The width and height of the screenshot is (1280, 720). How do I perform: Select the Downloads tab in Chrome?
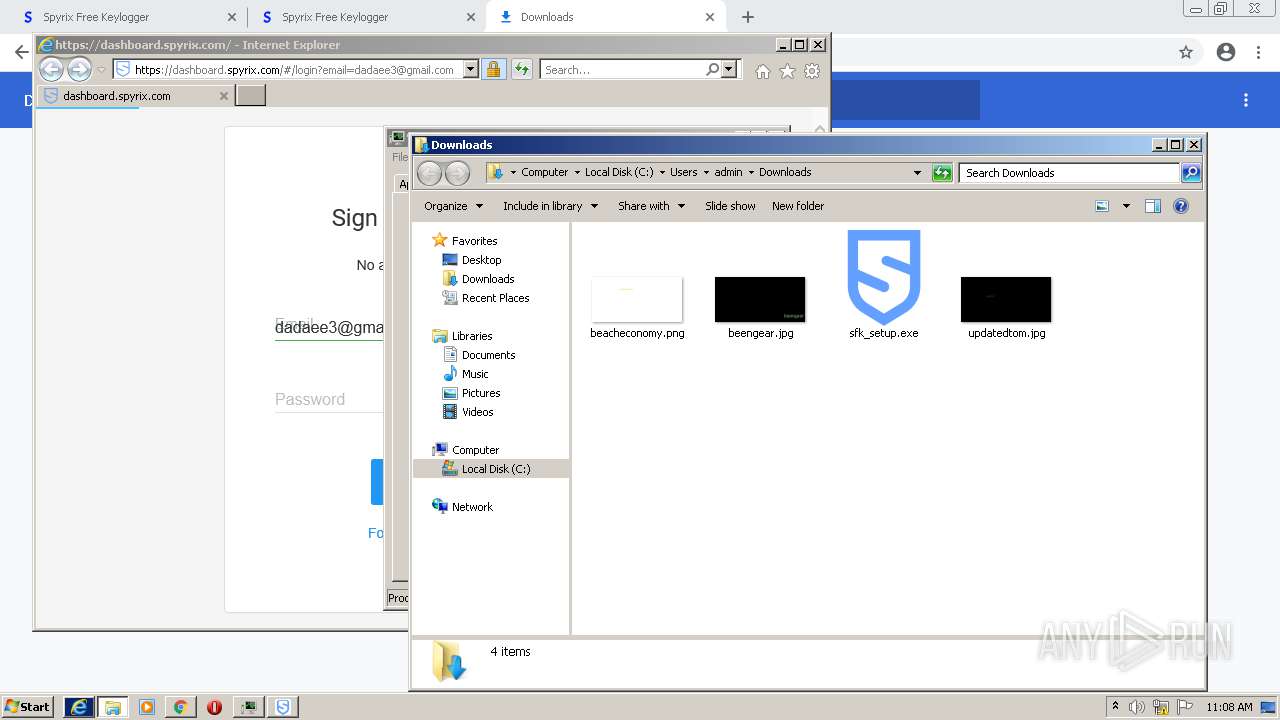tap(605, 17)
